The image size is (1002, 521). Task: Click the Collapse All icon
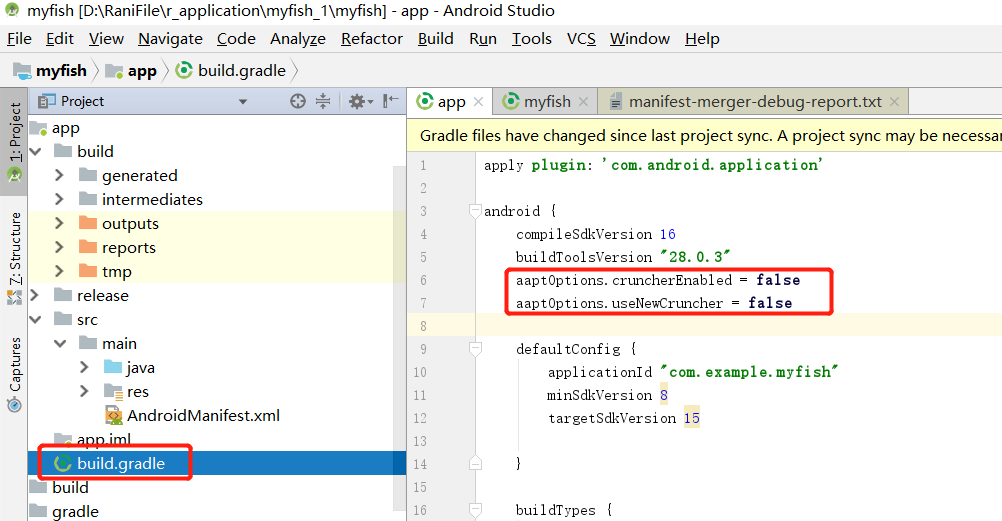click(x=323, y=101)
